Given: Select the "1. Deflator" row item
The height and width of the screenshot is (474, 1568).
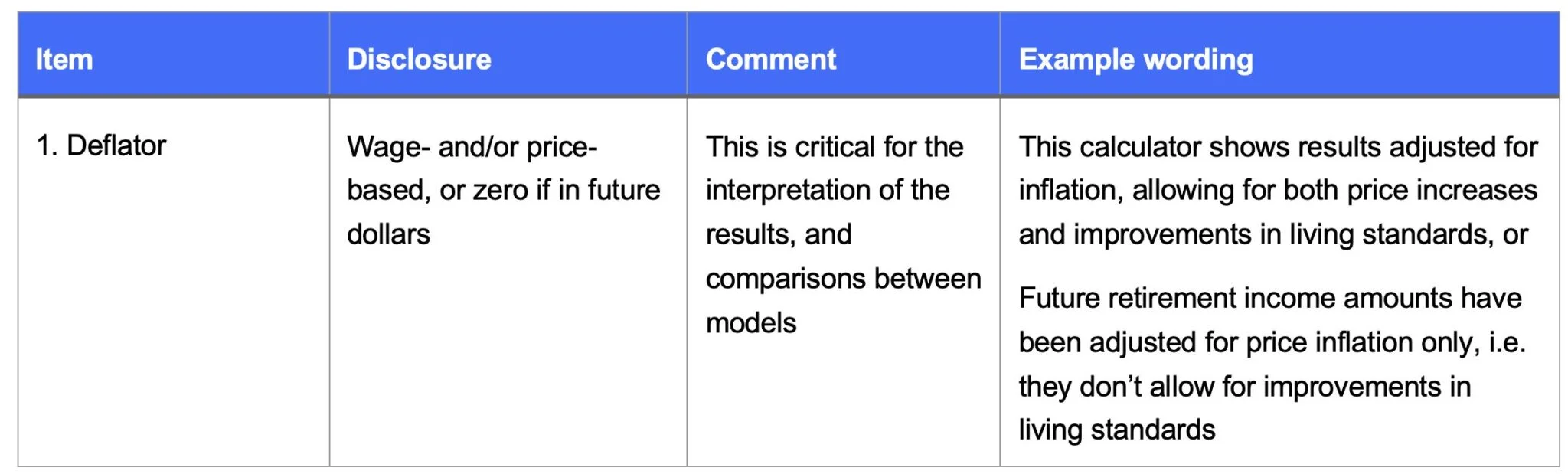Looking at the screenshot, I should [101, 145].
